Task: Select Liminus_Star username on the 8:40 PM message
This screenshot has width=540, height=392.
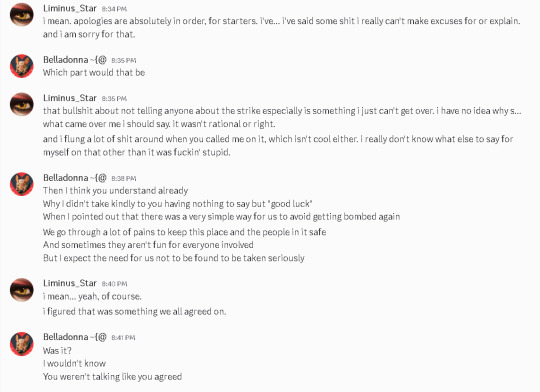Action: pyautogui.click(x=70, y=283)
